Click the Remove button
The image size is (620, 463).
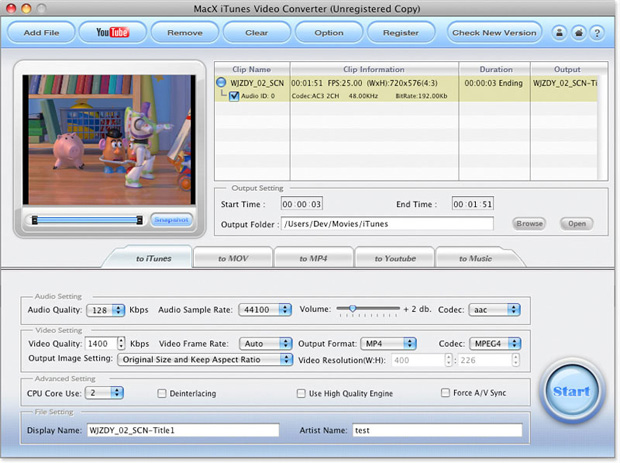coord(185,32)
